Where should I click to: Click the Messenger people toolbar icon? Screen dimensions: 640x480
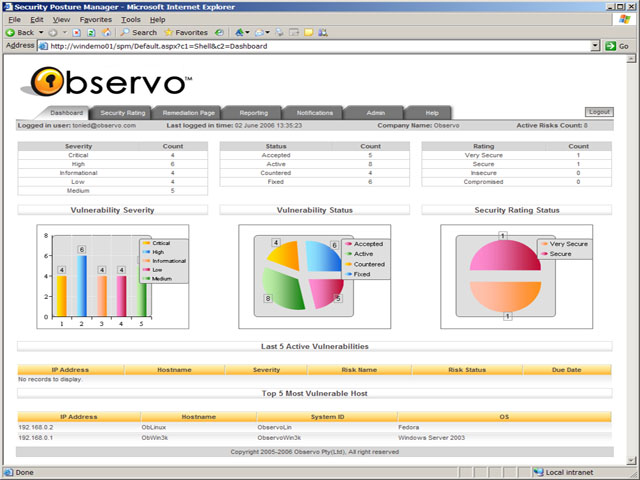pos(323,33)
